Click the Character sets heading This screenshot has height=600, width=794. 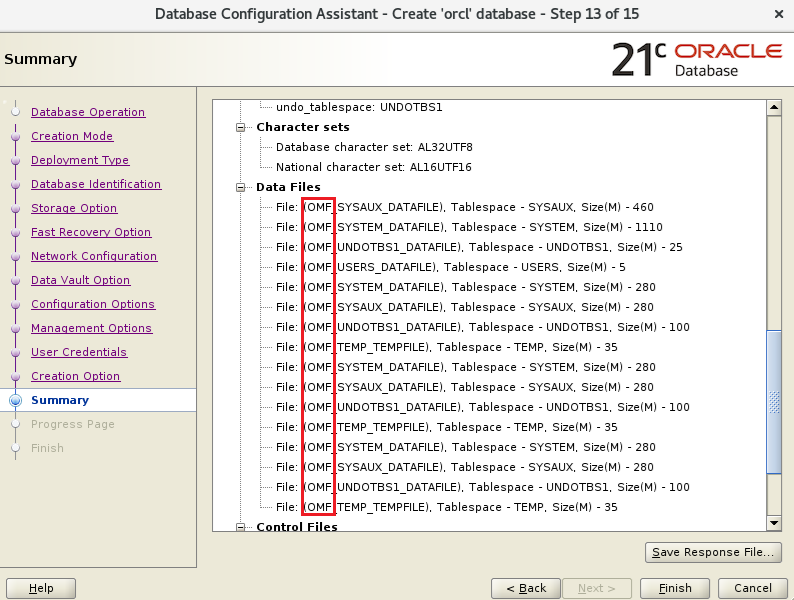point(303,127)
